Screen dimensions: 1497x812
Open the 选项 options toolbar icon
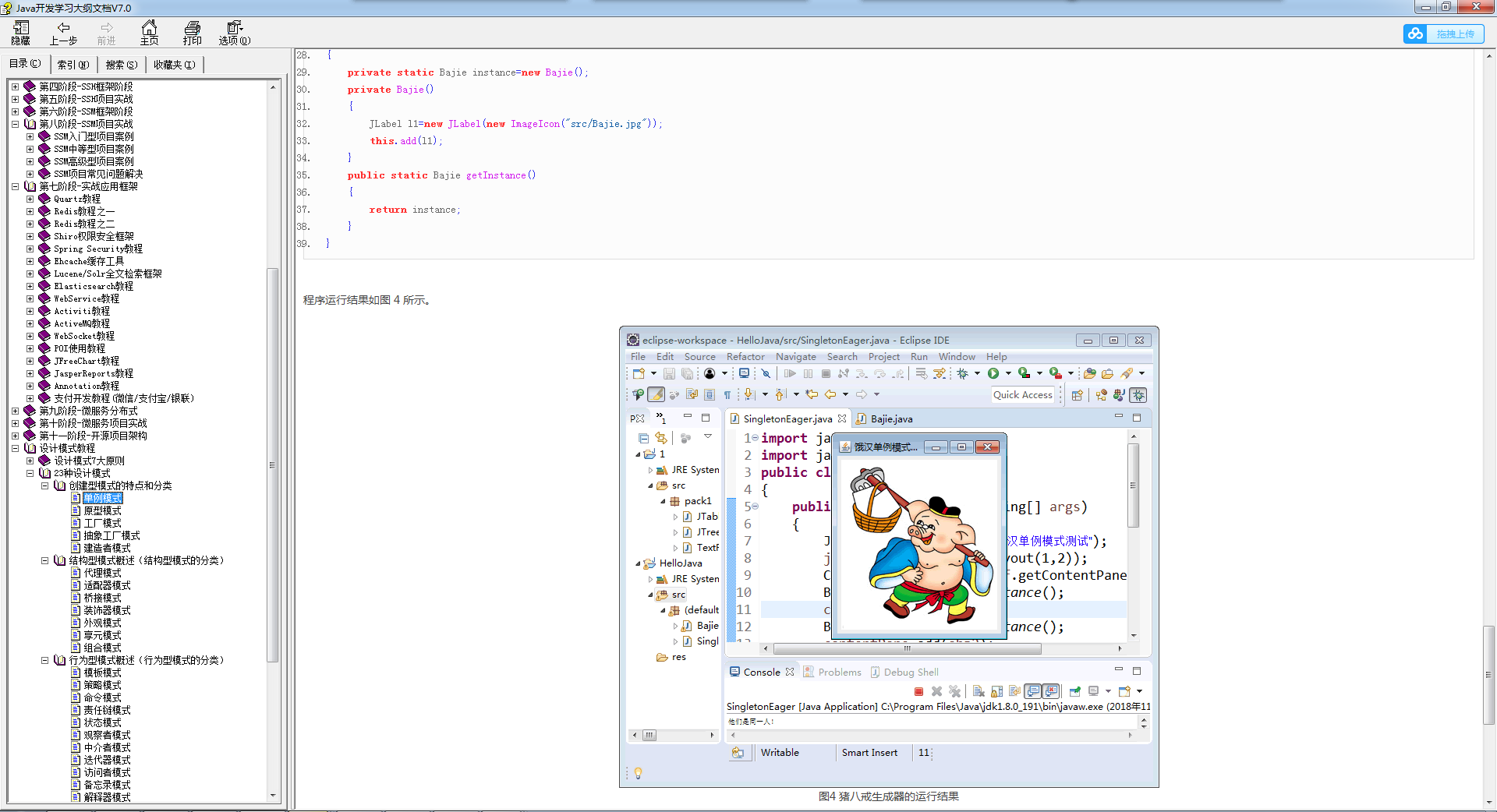coord(235,34)
